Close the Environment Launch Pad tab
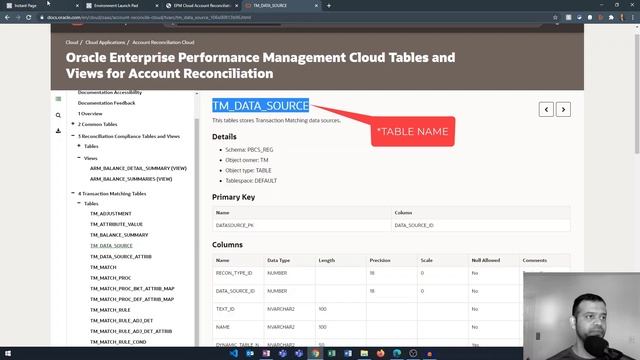640x360 pixels. pyautogui.click(x=157, y=6)
